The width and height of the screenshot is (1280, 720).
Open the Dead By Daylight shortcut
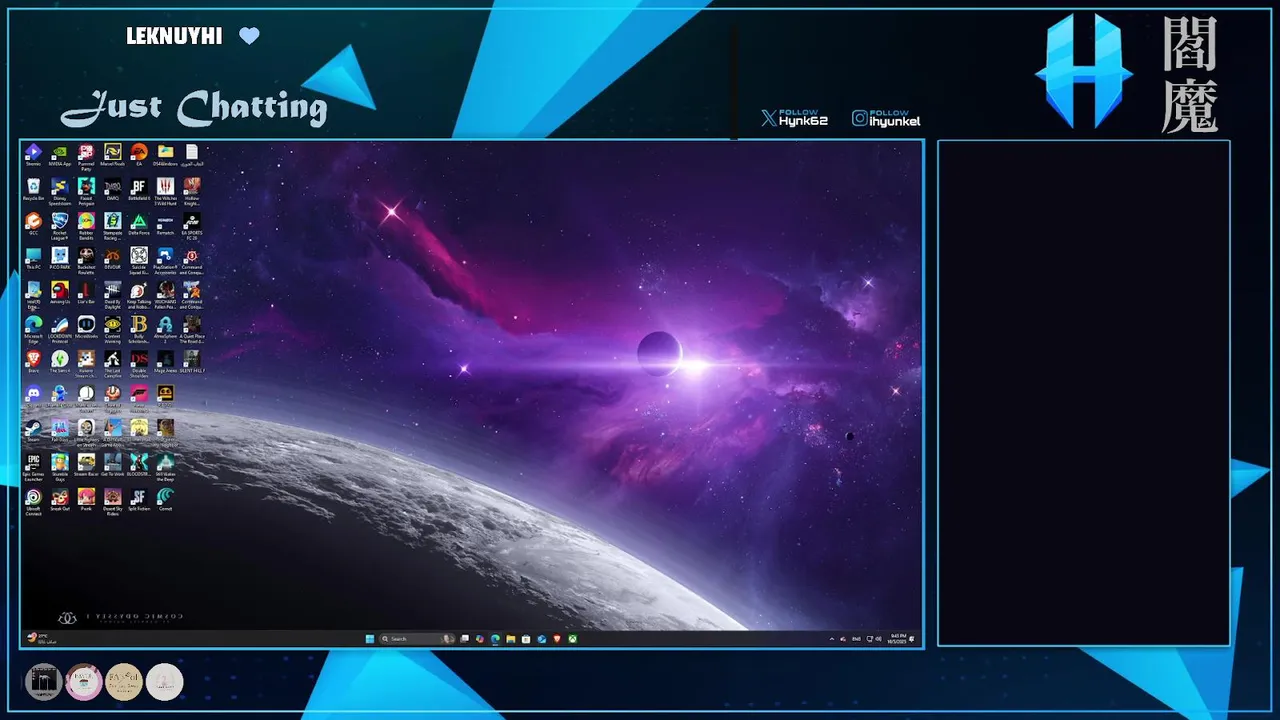tap(112, 295)
